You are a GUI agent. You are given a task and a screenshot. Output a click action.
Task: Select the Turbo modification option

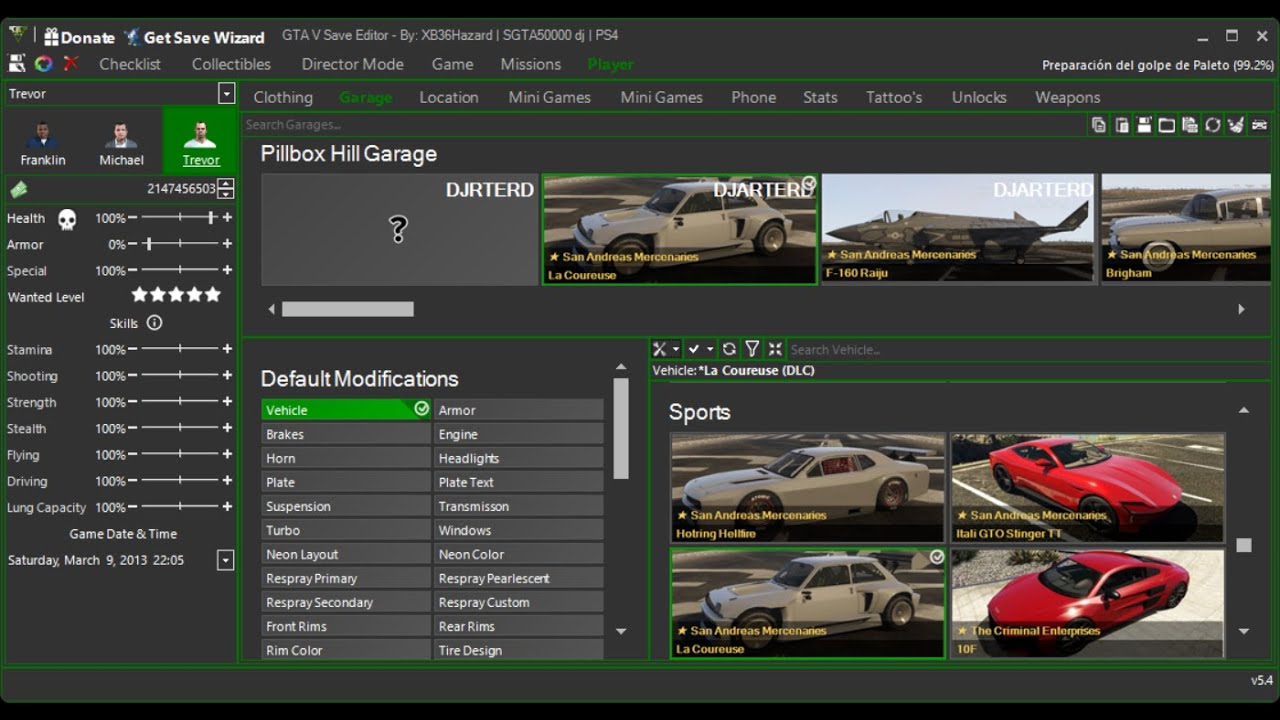(346, 530)
